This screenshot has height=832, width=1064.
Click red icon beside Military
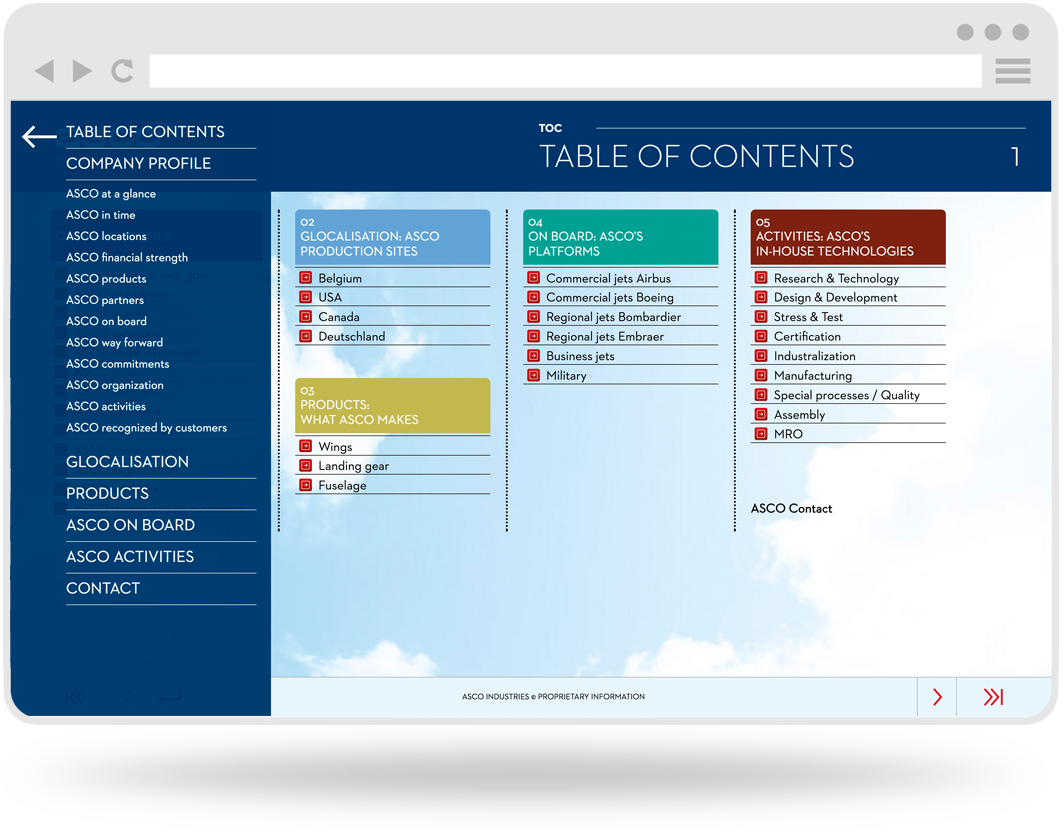[533, 375]
